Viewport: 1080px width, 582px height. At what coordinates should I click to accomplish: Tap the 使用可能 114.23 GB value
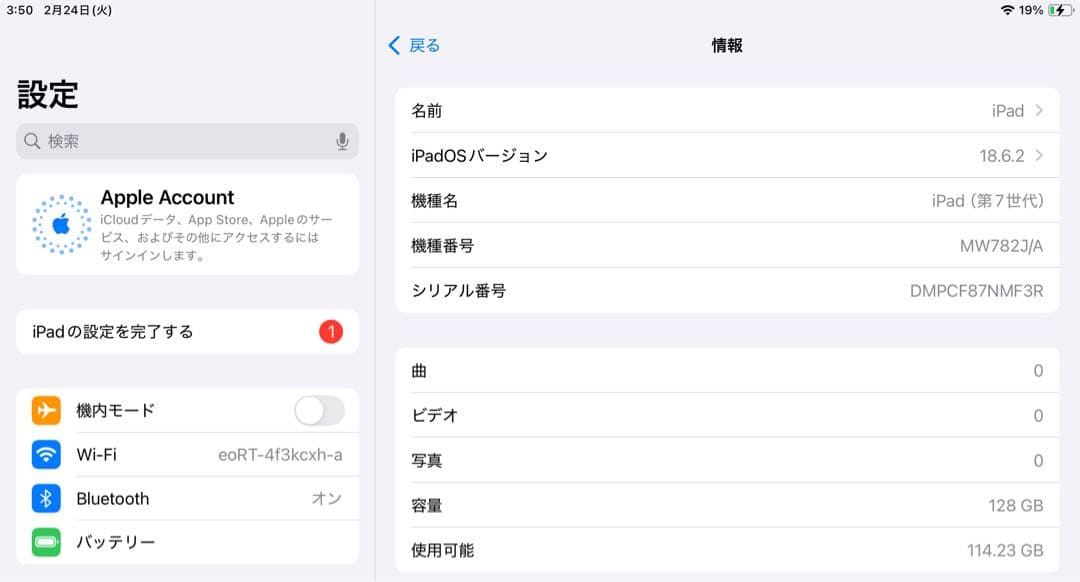[1005, 550]
